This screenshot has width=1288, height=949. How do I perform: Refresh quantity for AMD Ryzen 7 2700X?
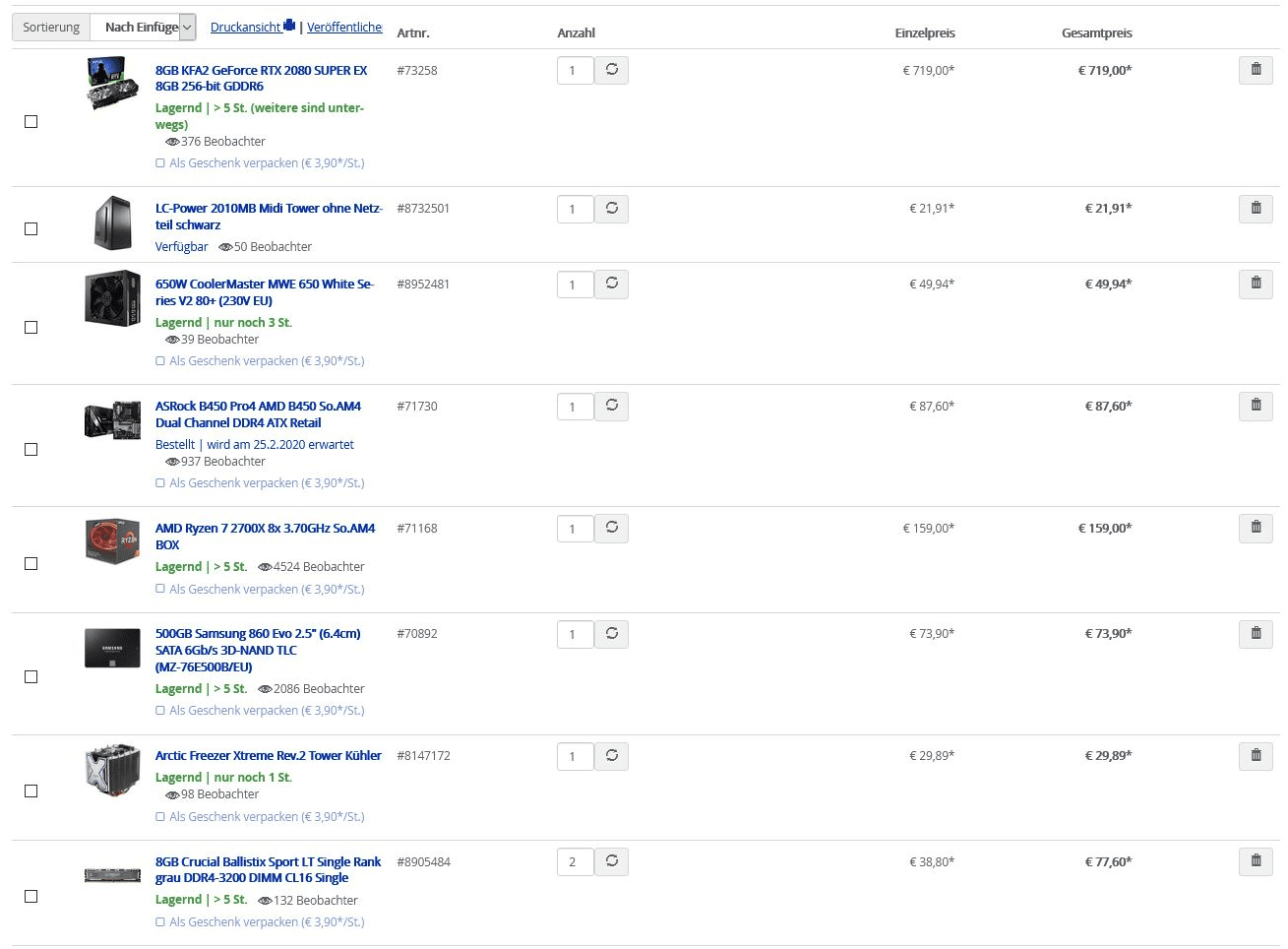click(611, 528)
